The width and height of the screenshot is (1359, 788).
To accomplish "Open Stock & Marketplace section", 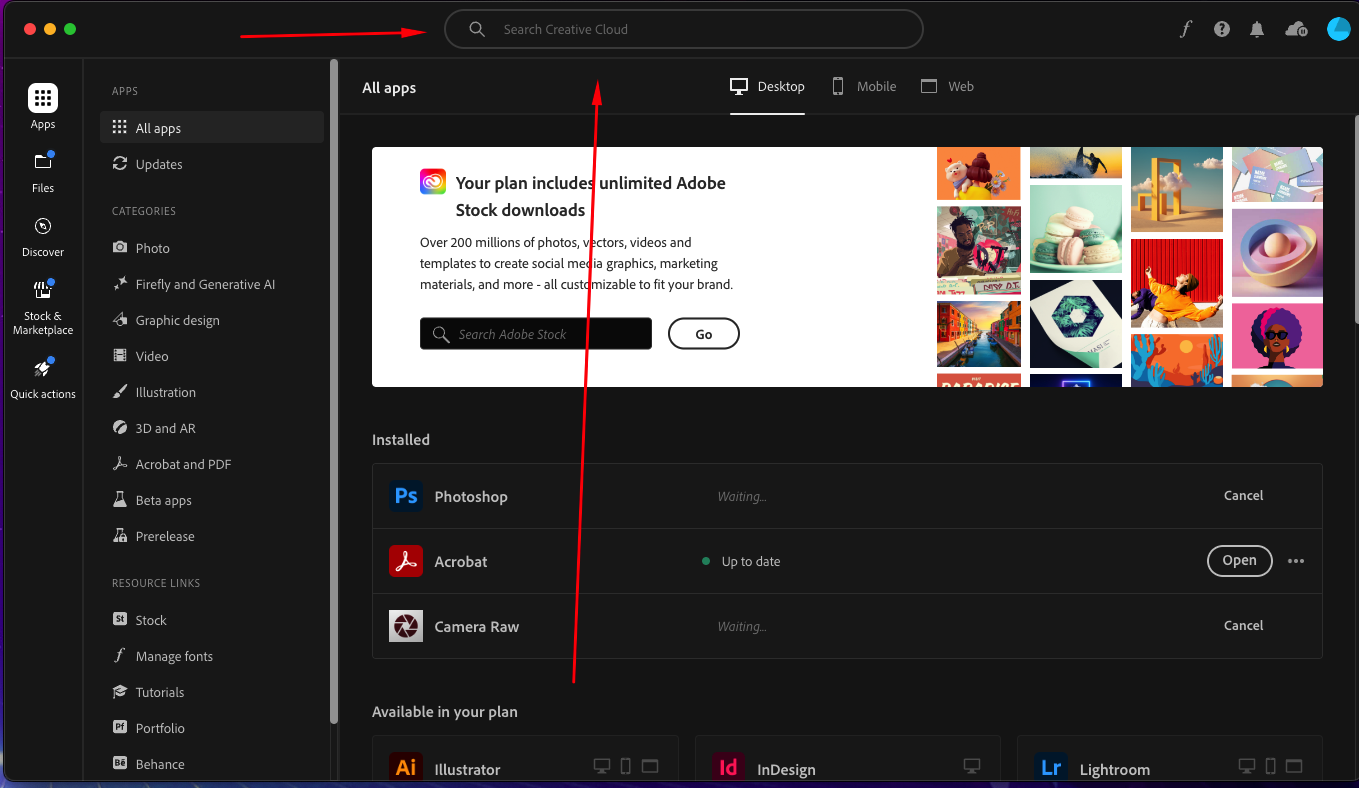I will 43,307.
